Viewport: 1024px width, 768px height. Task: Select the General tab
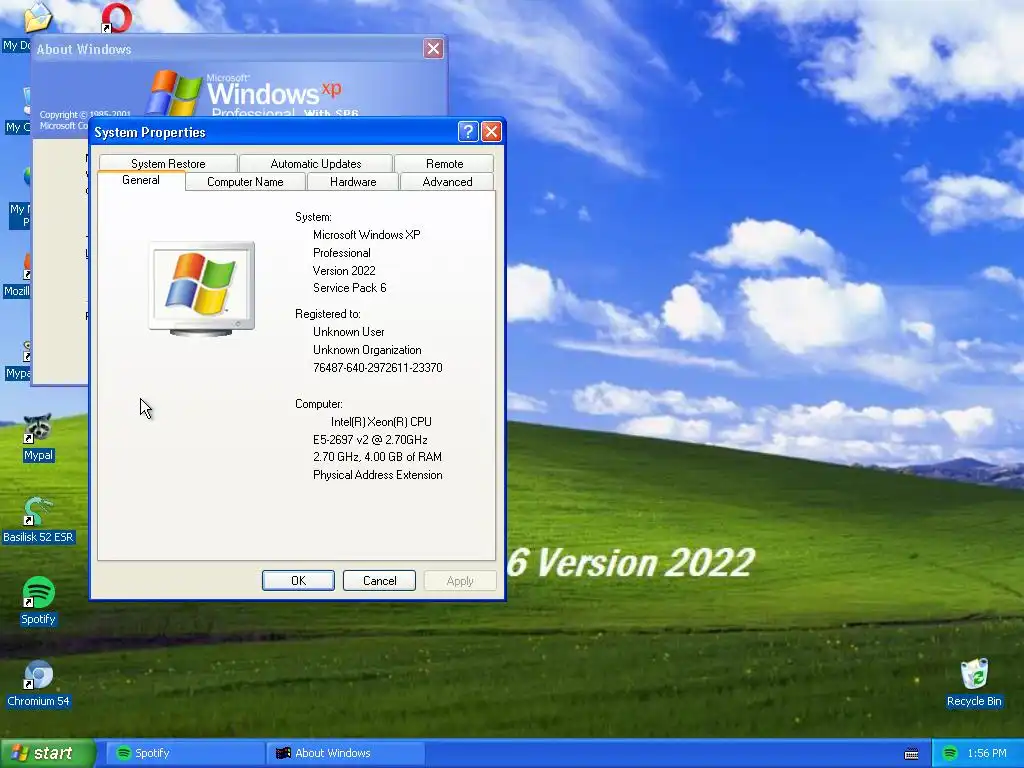click(141, 180)
